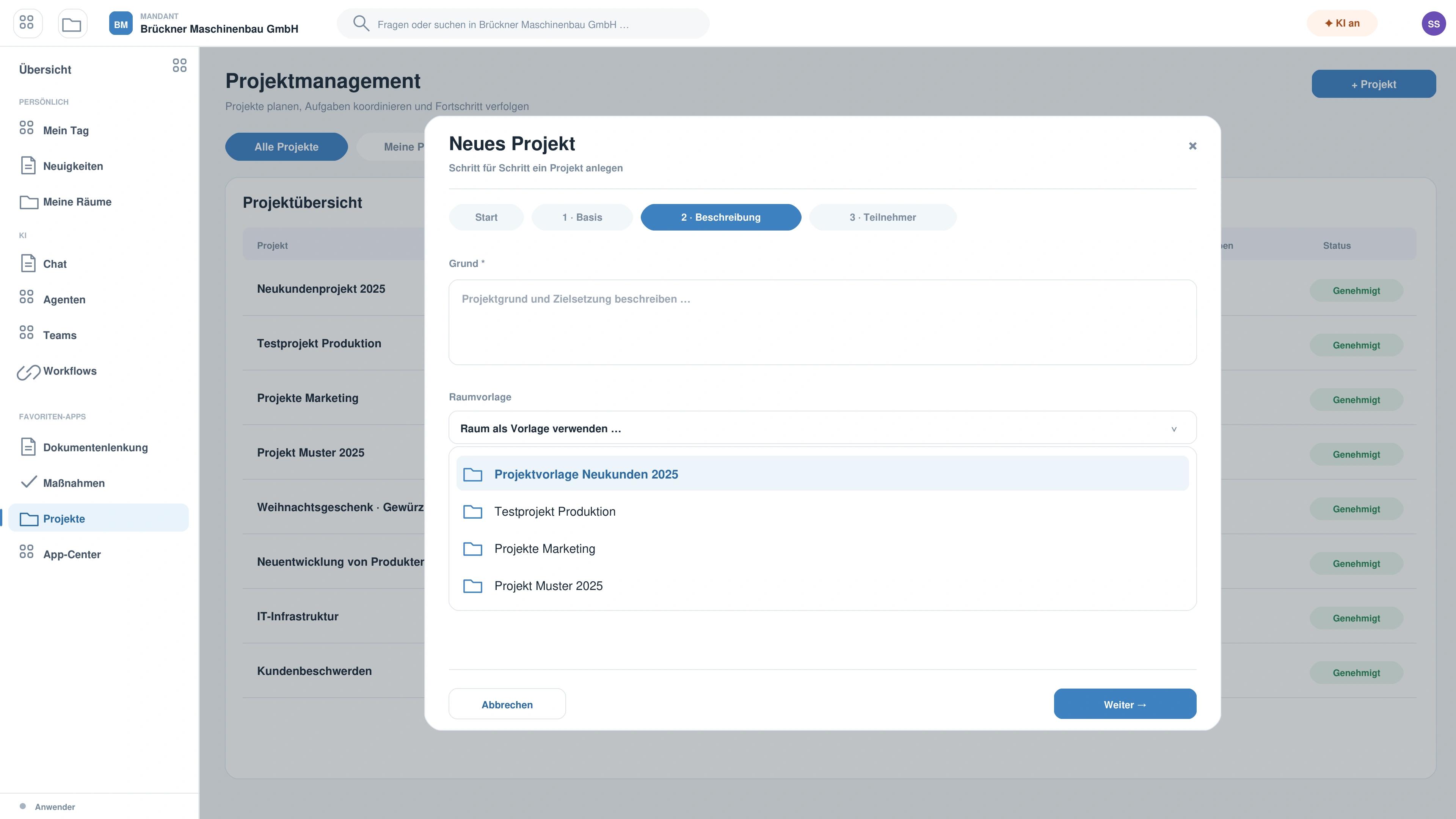The width and height of the screenshot is (1456, 819).
Task: Open Teams in sidebar
Action: pos(98,335)
